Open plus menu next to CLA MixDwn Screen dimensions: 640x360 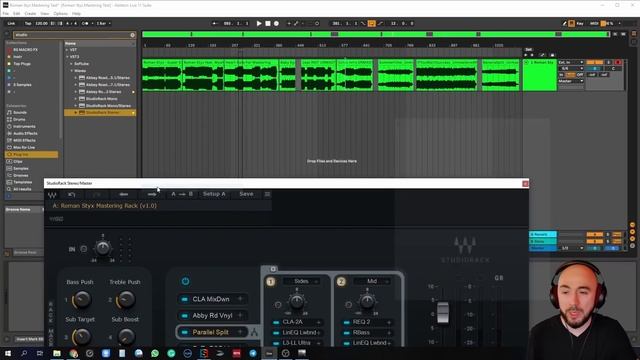point(240,299)
